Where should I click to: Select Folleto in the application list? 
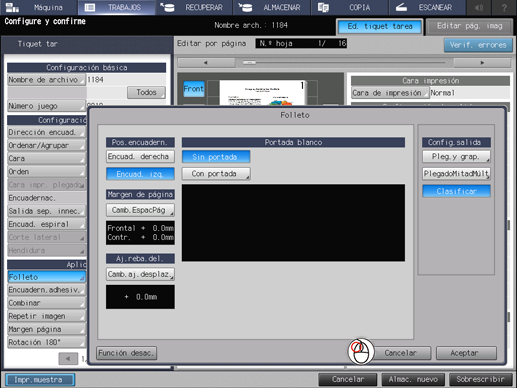tap(46, 277)
